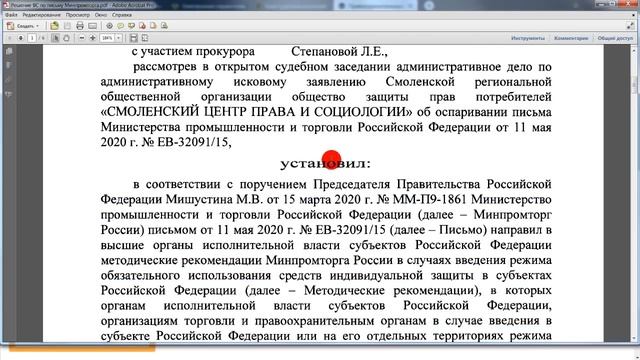Open the Общий доступ pane
640x360 pixels.
[x=615, y=38]
